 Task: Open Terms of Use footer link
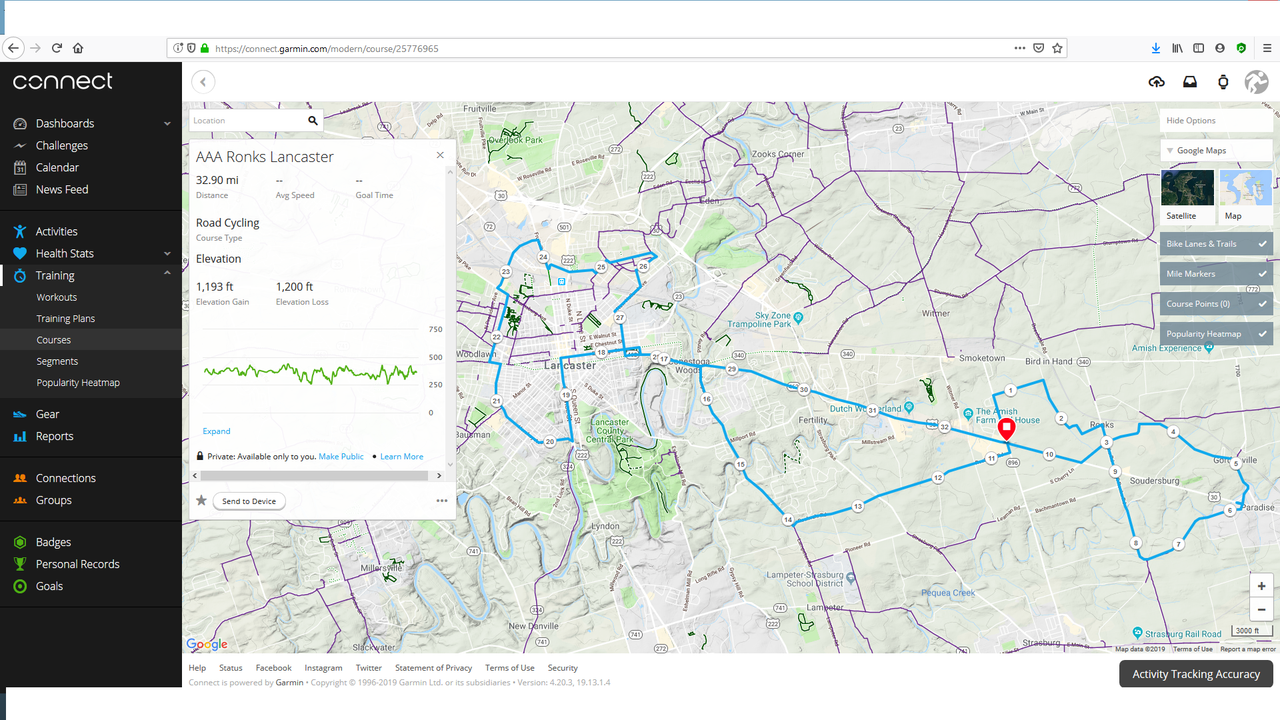tap(510, 668)
